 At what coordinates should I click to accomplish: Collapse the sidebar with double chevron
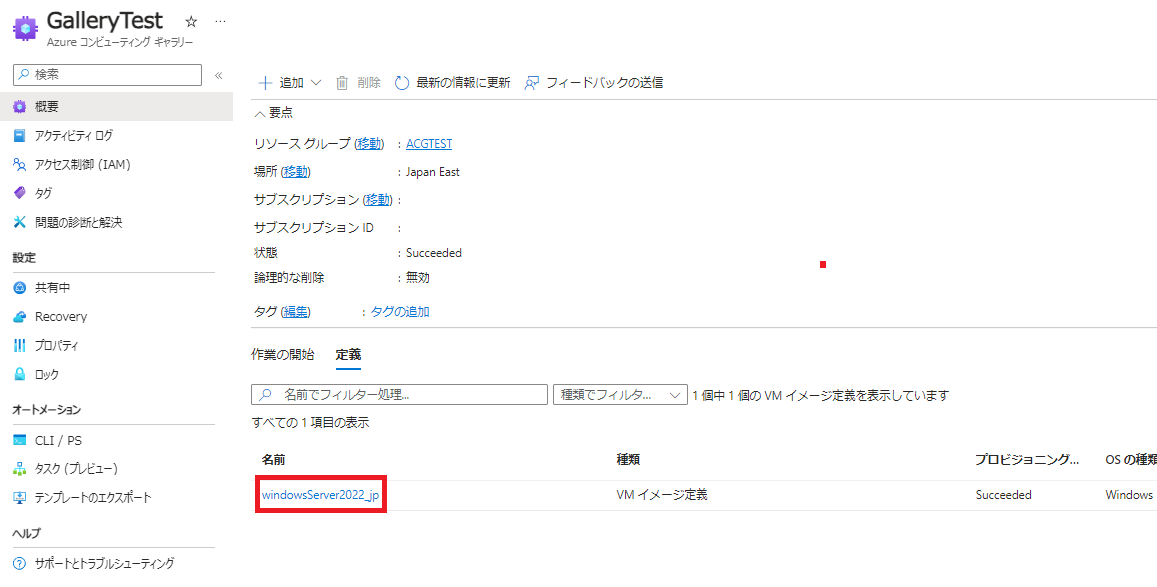point(218,75)
